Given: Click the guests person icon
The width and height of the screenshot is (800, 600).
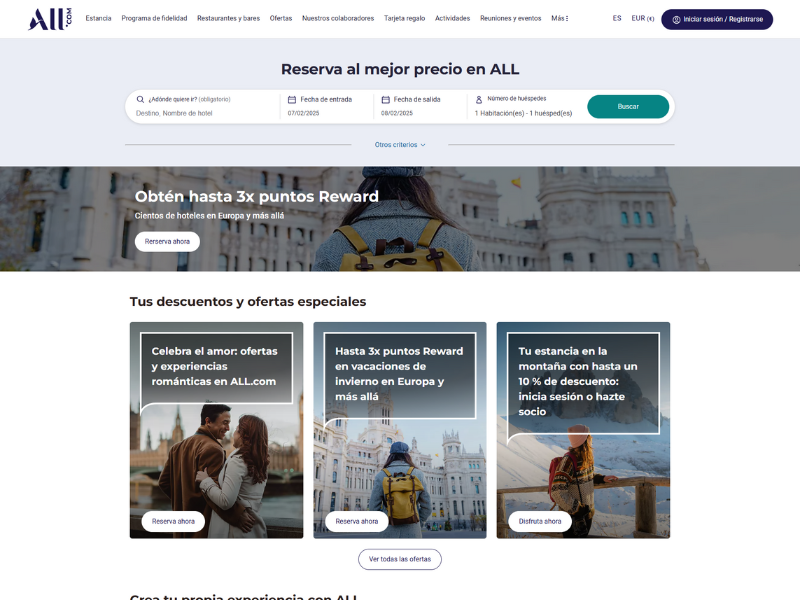Looking at the screenshot, I should [479, 99].
